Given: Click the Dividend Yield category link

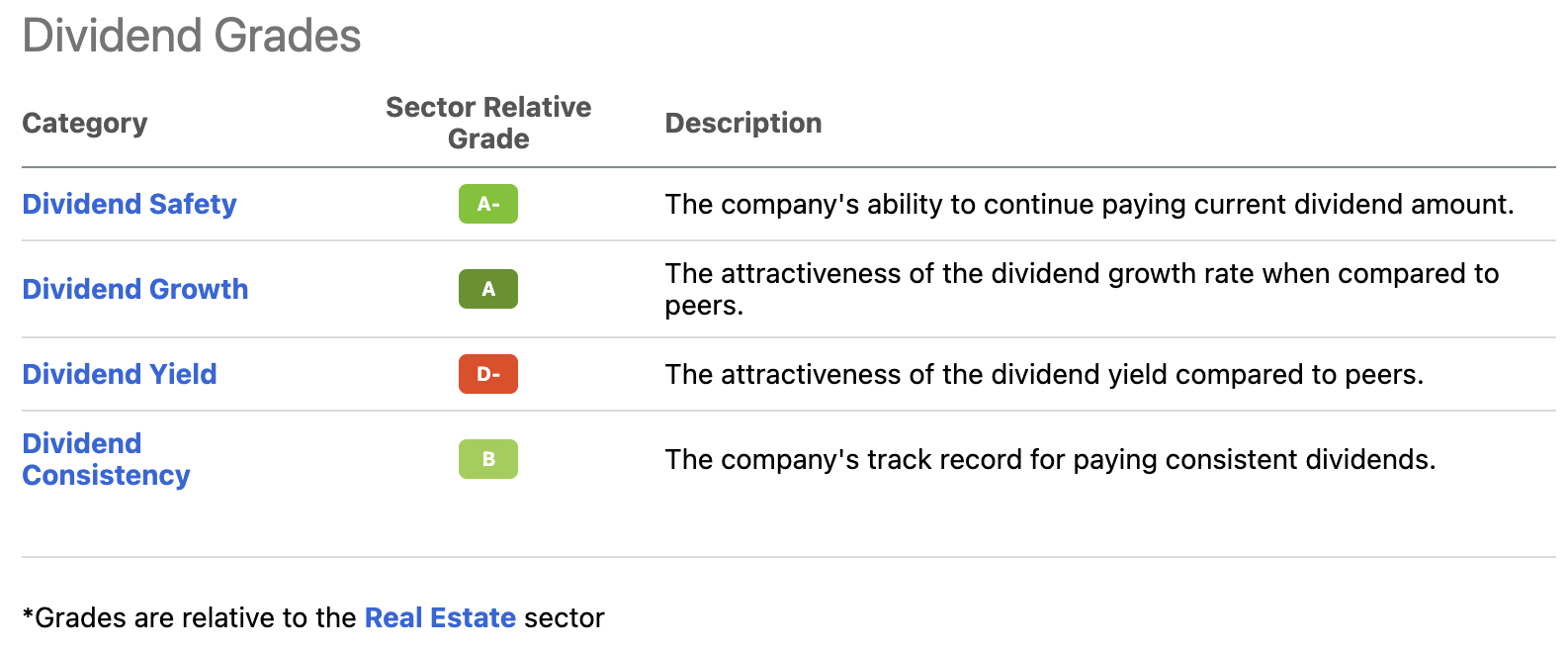Looking at the screenshot, I should tap(120, 374).
